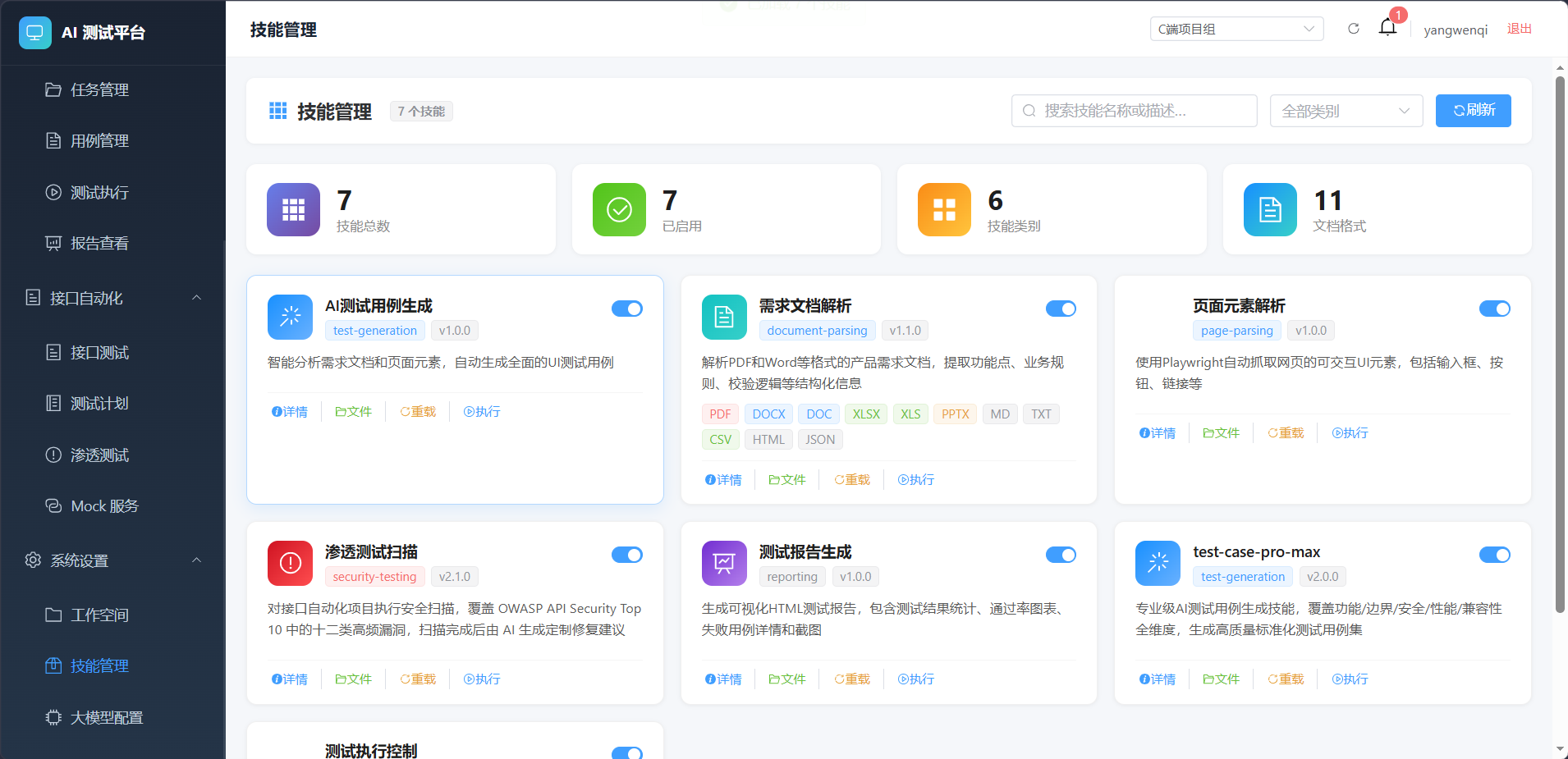The width and height of the screenshot is (1568, 759).
Task: Click the blue 文档格式 document icon
Action: [x=1270, y=209]
